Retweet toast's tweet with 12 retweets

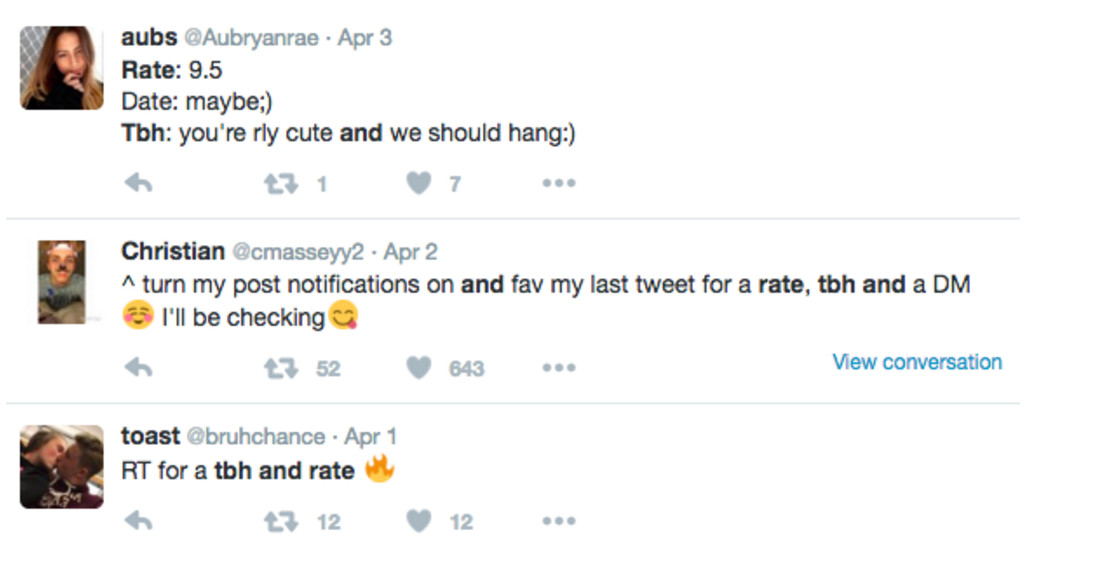pyautogui.click(x=280, y=521)
